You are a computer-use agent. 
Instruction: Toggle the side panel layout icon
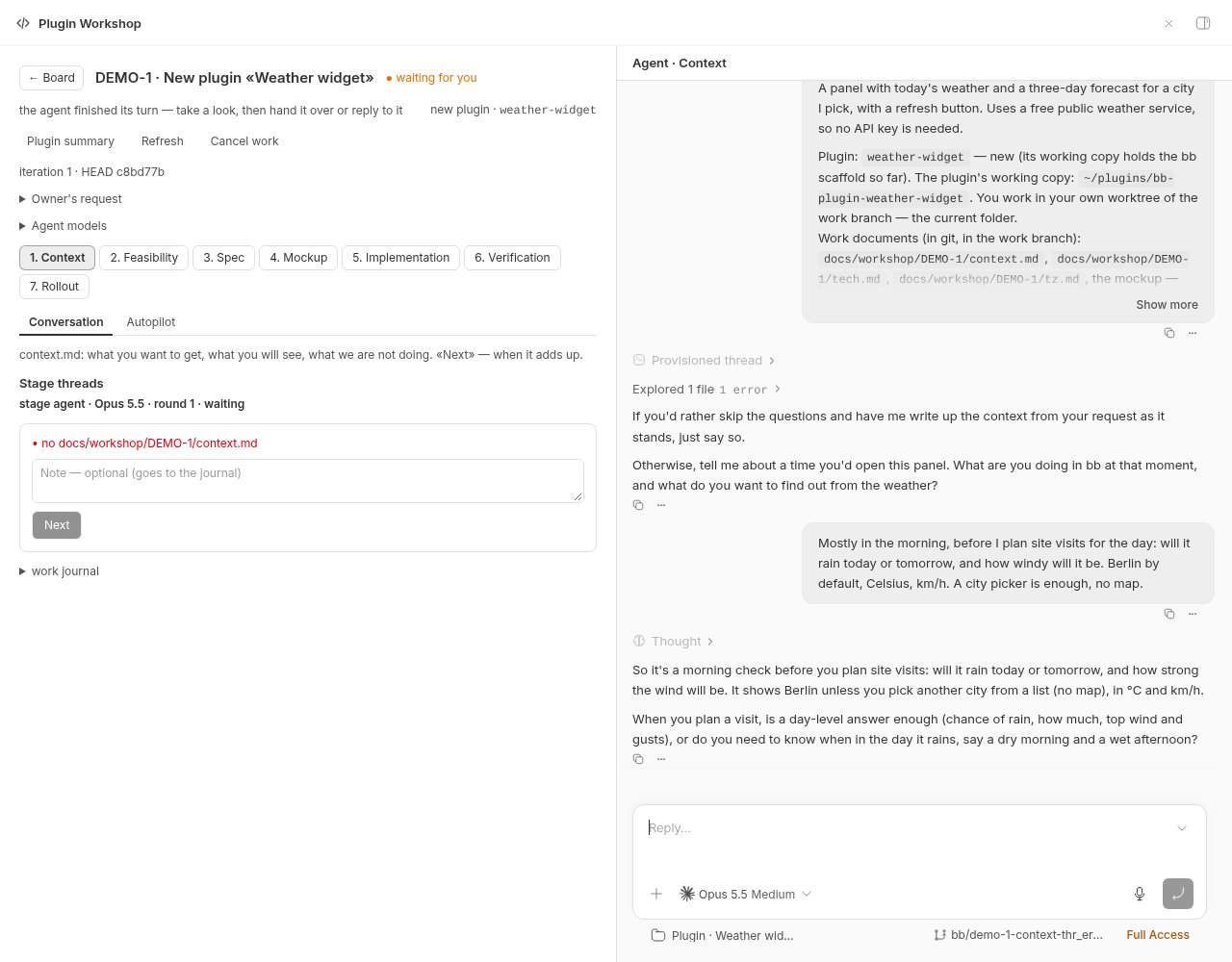pyautogui.click(x=1203, y=23)
